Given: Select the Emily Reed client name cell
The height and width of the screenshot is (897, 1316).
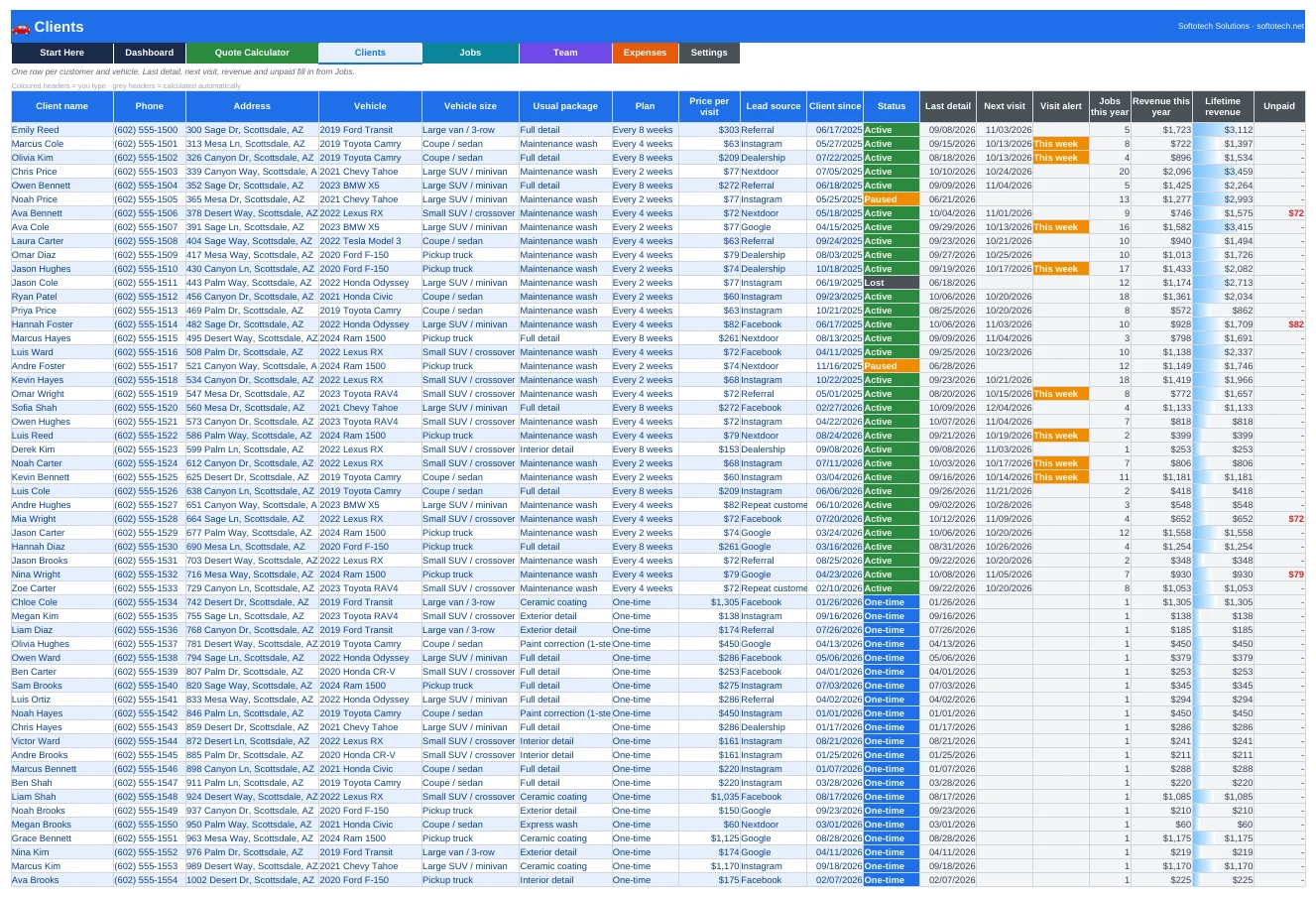Looking at the screenshot, I should [61, 130].
